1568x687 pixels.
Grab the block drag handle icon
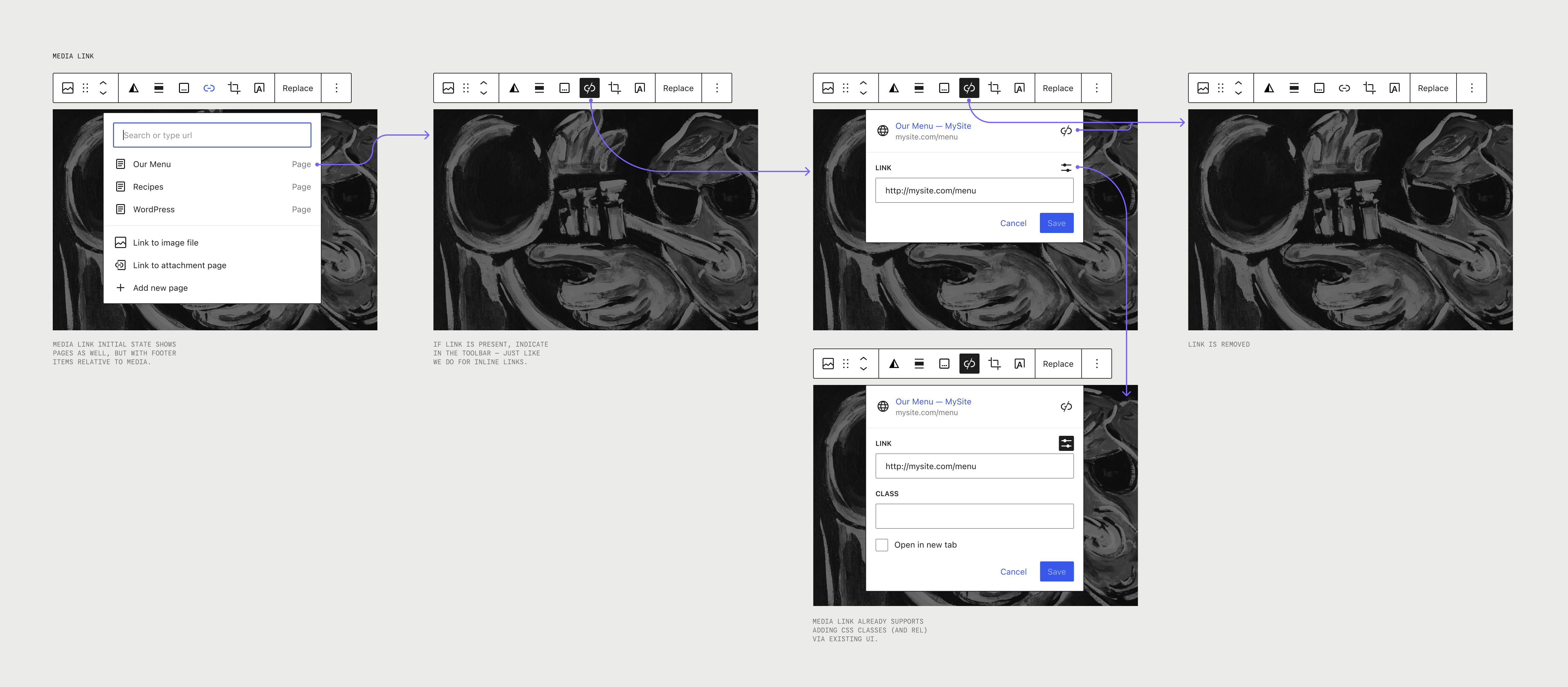coord(85,88)
